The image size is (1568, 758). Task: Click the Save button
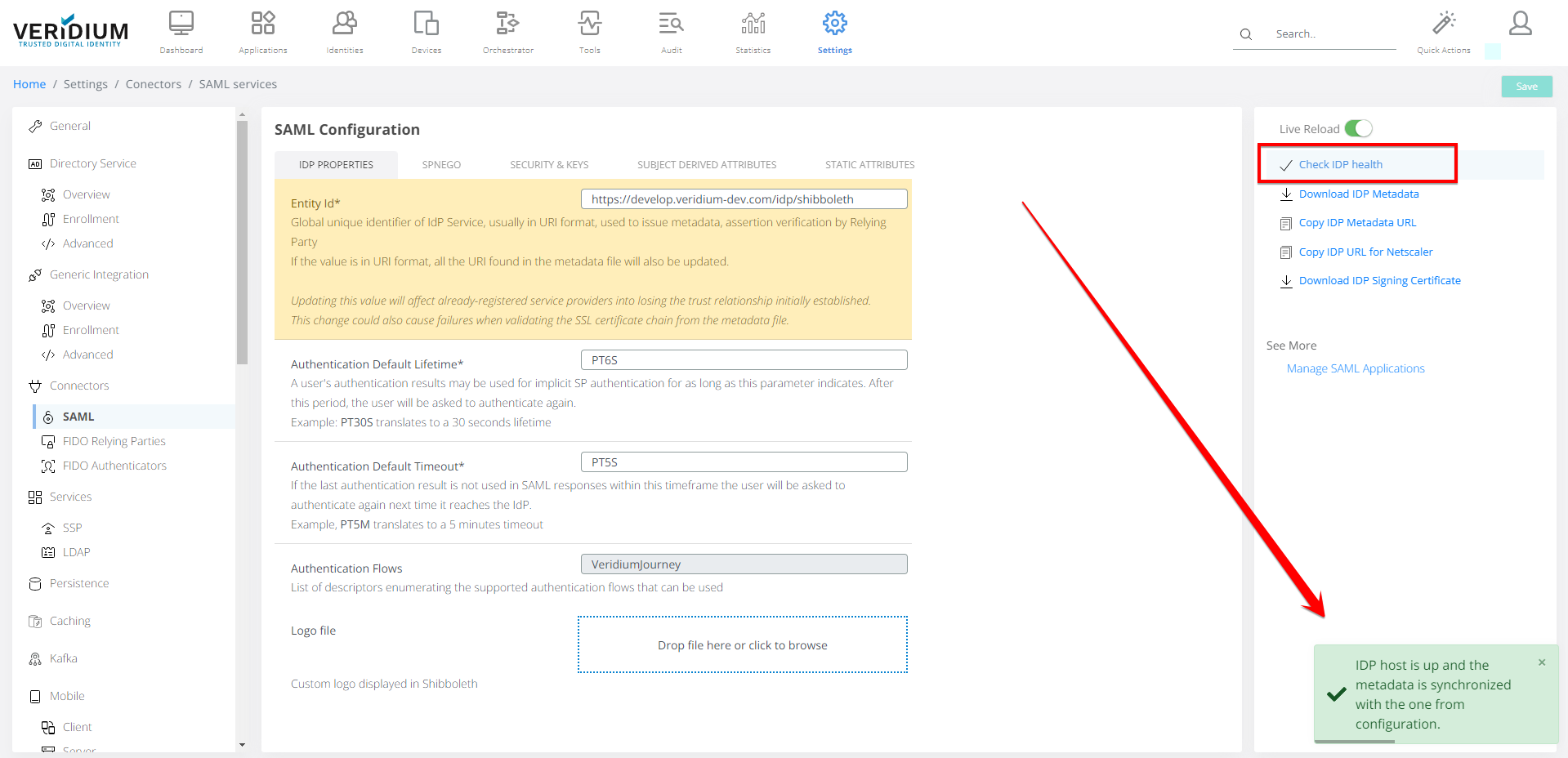(x=1526, y=87)
